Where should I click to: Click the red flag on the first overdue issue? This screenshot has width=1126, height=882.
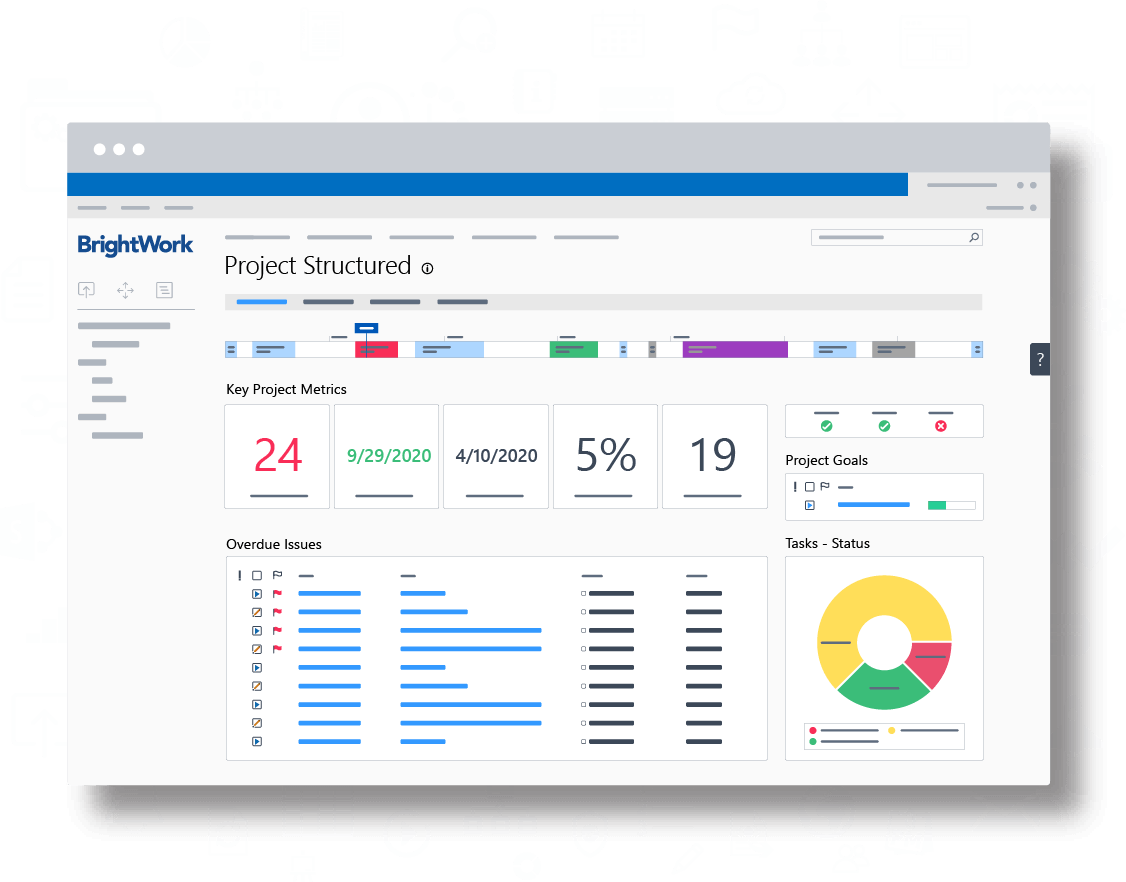click(x=277, y=593)
